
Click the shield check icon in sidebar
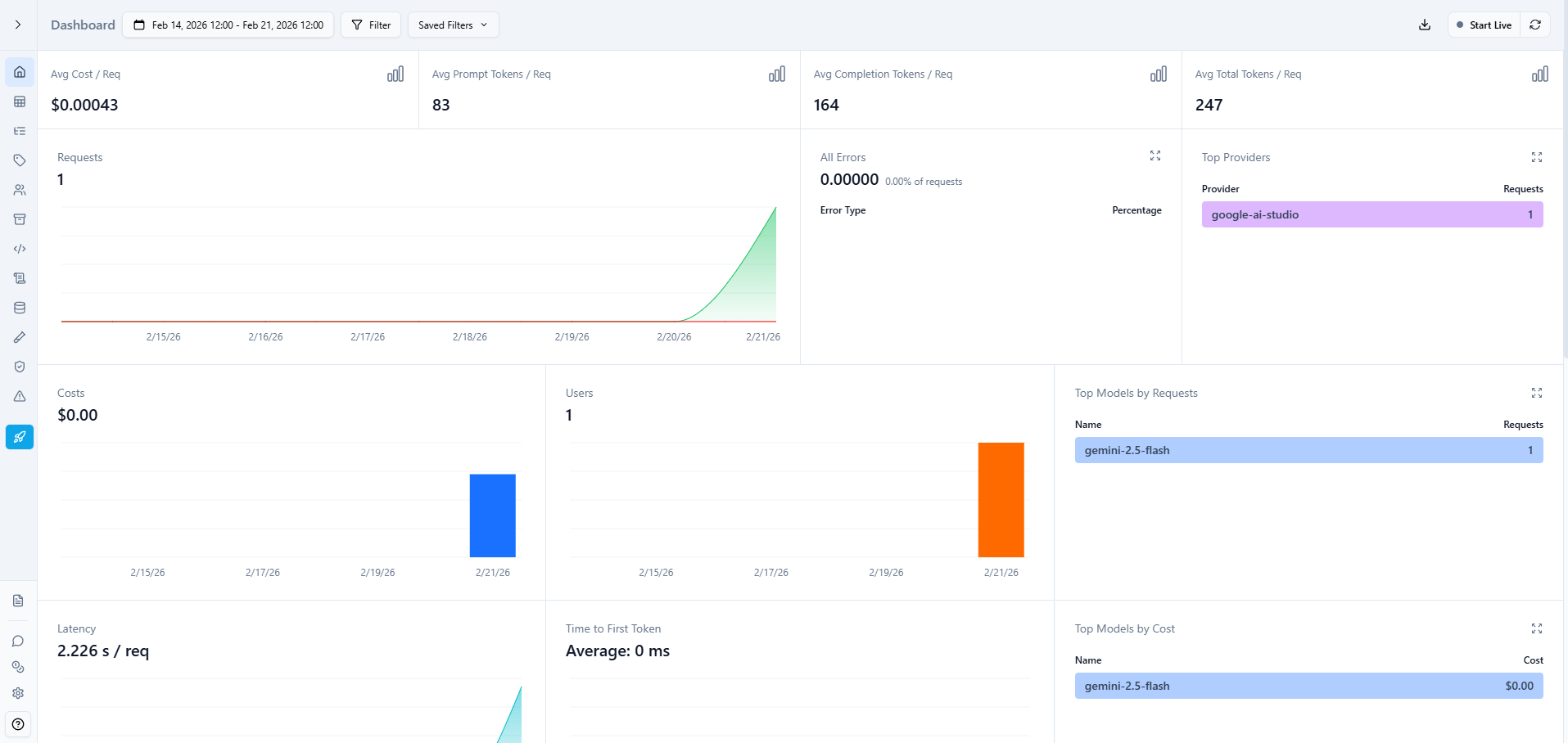coord(20,367)
